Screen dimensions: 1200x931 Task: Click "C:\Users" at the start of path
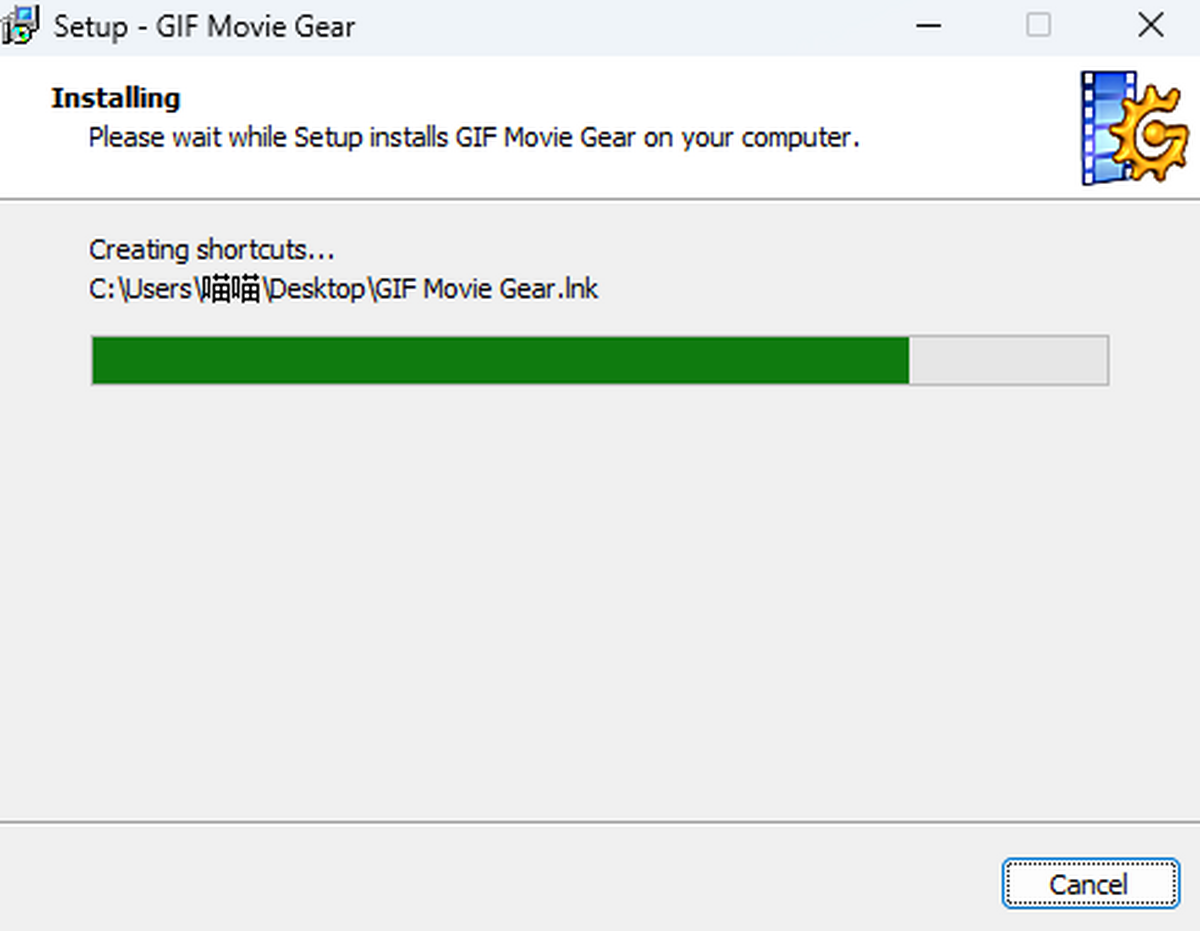pos(140,289)
